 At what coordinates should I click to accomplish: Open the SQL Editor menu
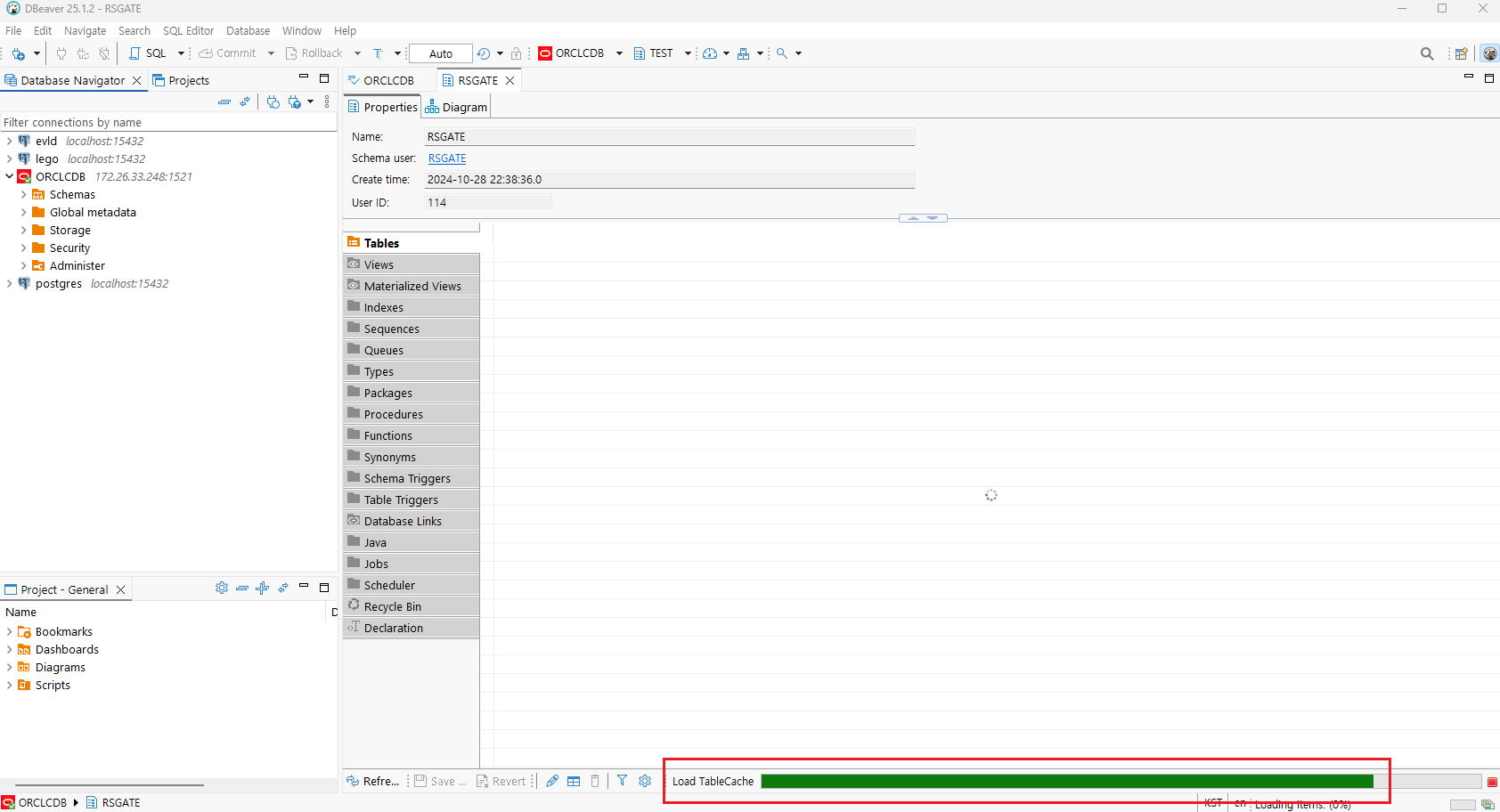pyautogui.click(x=188, y=30)
